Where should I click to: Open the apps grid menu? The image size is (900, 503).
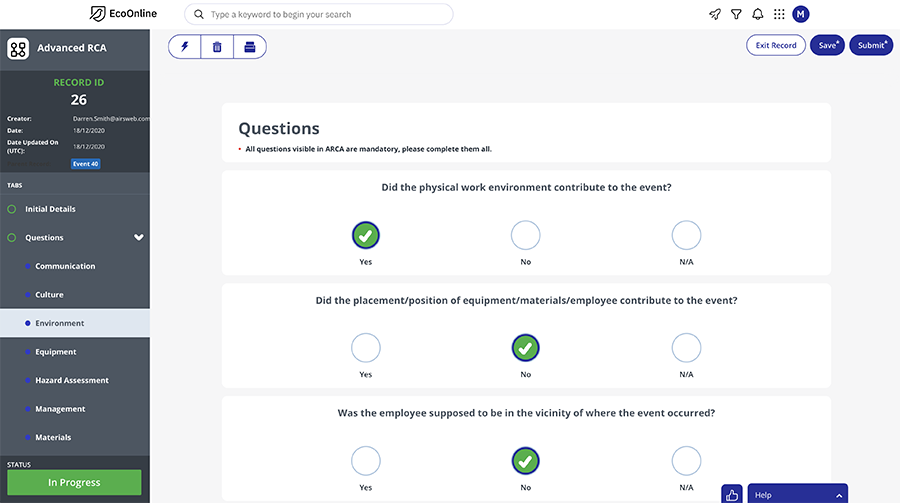(779, 14)
